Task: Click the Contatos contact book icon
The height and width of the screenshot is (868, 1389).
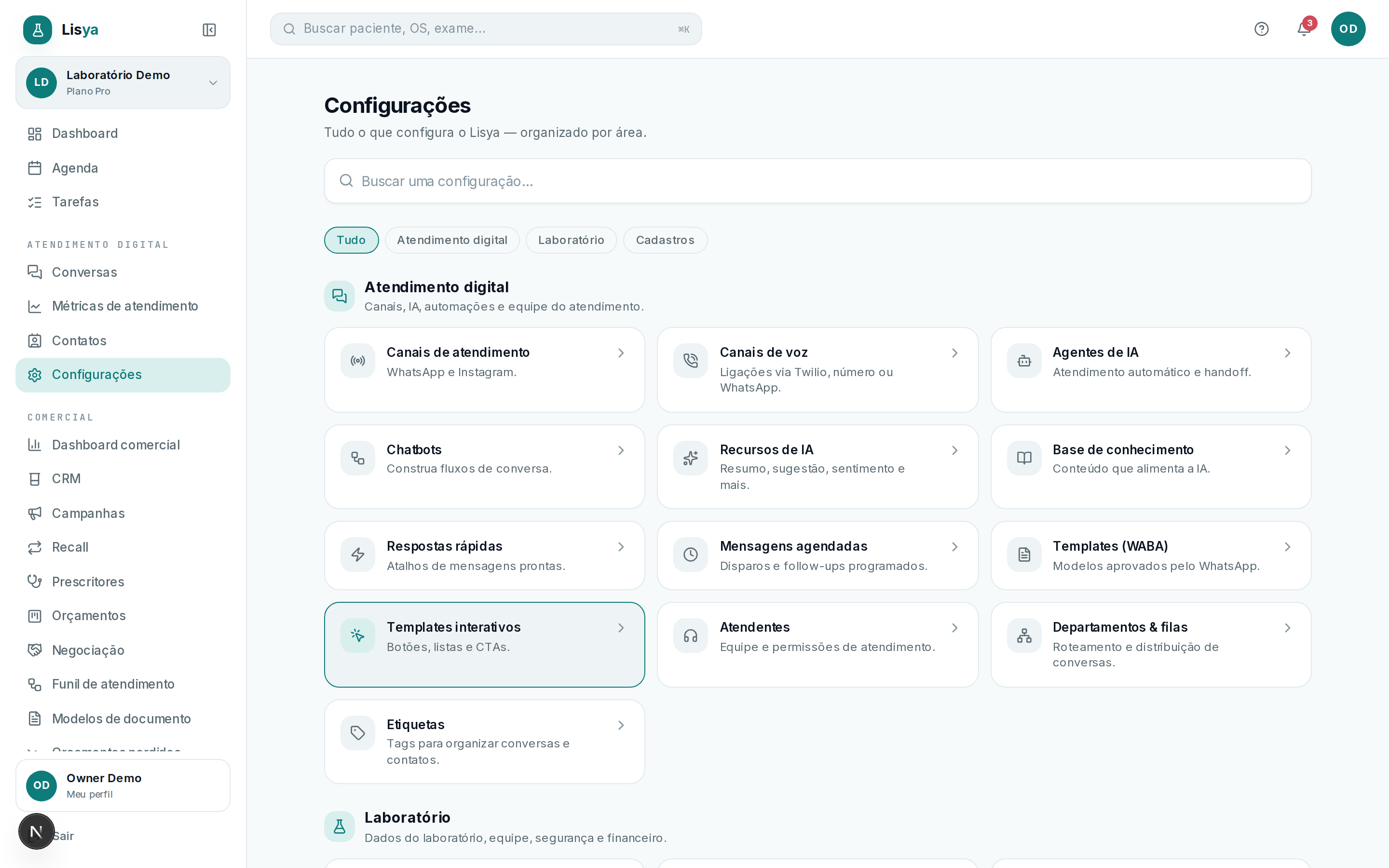Action: [35, 340]
